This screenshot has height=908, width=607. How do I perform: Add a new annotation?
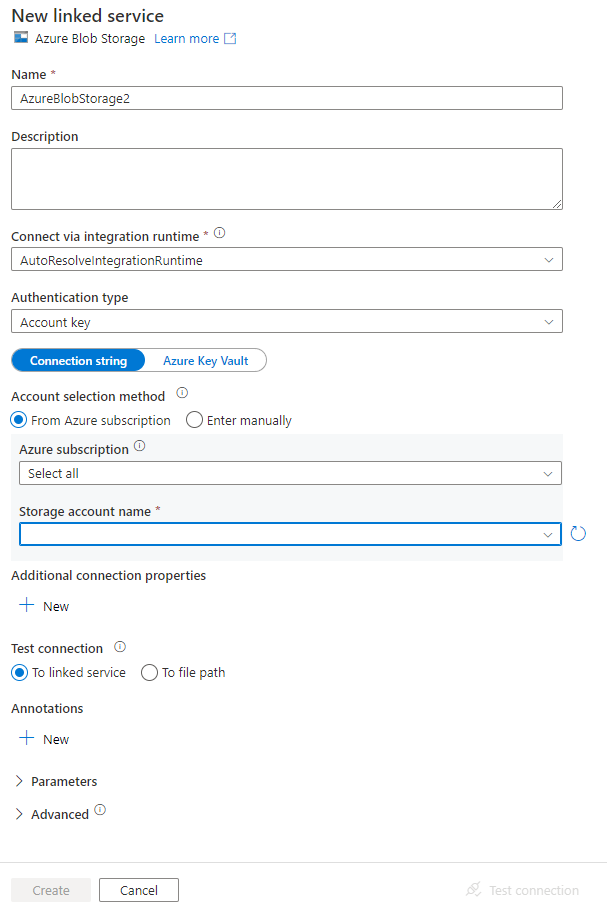(x=44, y=738)
